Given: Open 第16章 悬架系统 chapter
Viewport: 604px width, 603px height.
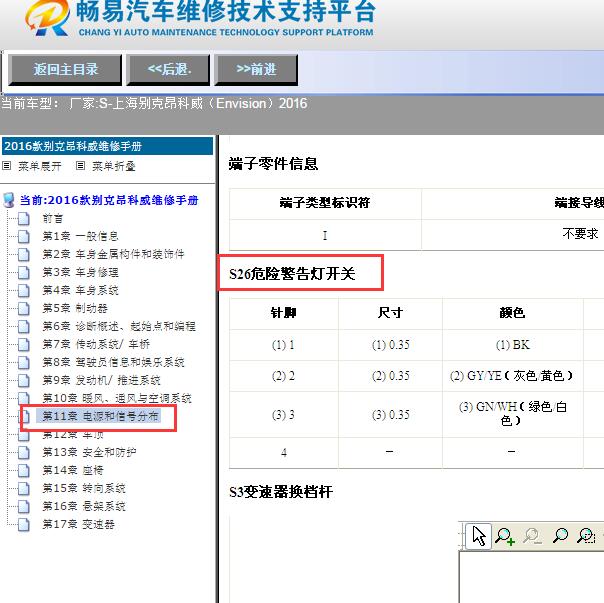Looking at the screenshot, I should point(84,506).
